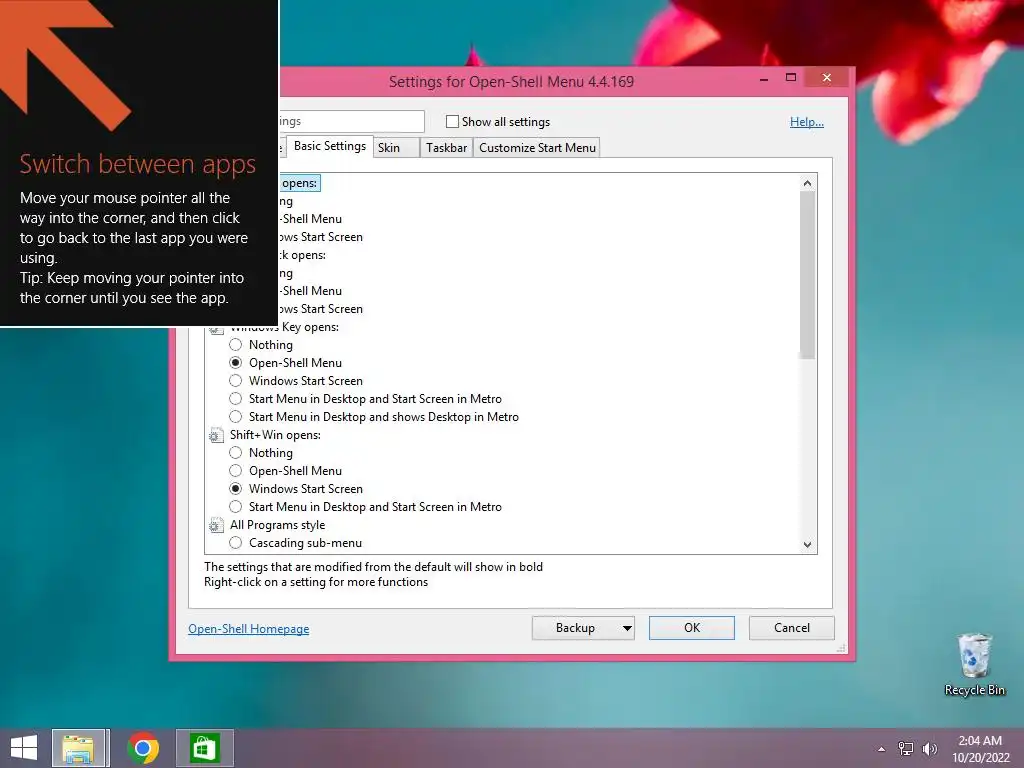This screenshot has height=768, width=1024.
Task: Launch Google Chrome from the taskbar
Action: 143,748
